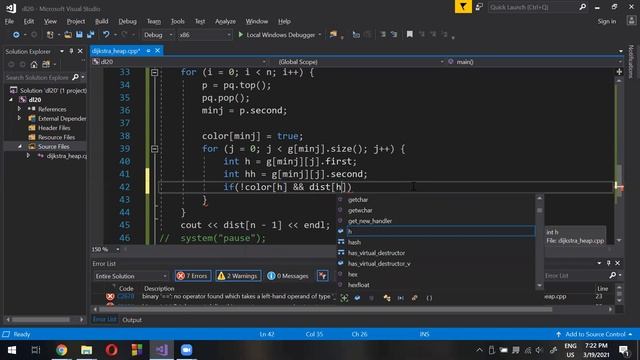The height and width of the screenshot is (360, 640).
Task: Collapse the dl20 project node
Action: pyautogui.click(x=11, y=100)
